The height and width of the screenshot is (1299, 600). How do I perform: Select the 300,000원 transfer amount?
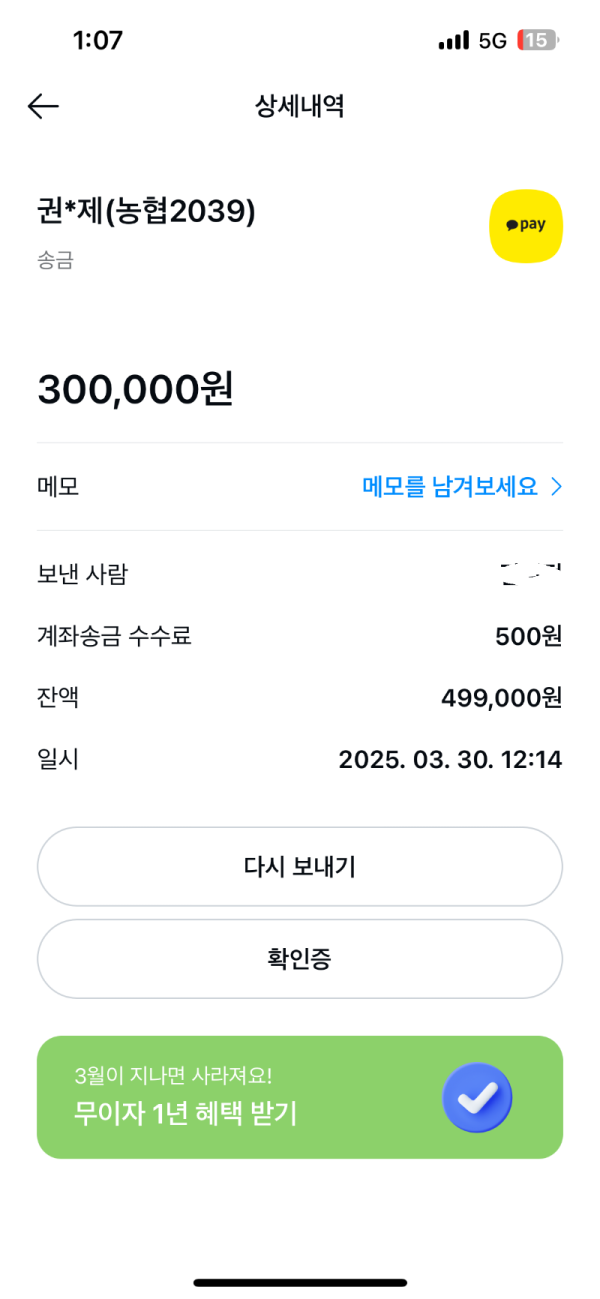[x=135, y=390]
